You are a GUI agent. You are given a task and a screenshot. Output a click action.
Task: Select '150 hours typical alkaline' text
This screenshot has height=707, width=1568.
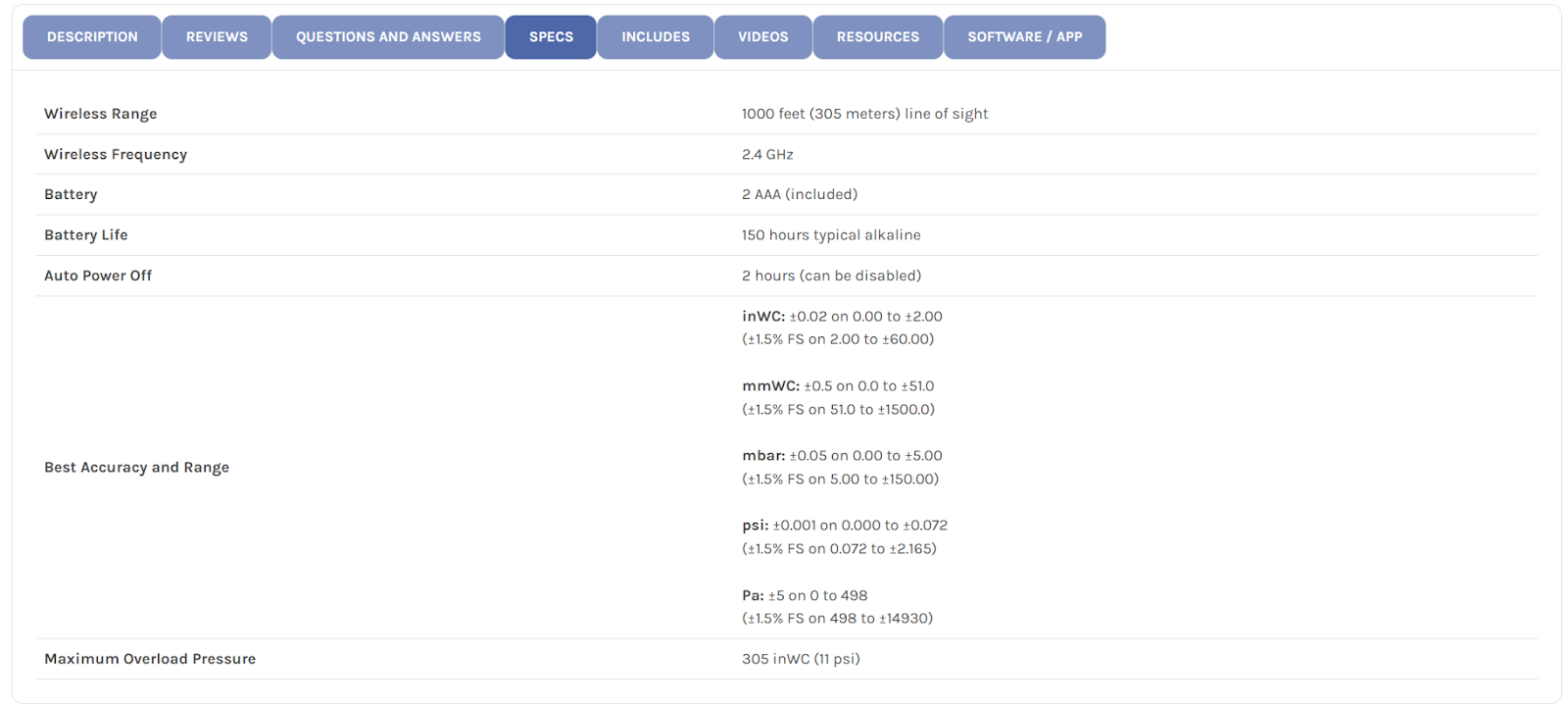tap(831, 234)
